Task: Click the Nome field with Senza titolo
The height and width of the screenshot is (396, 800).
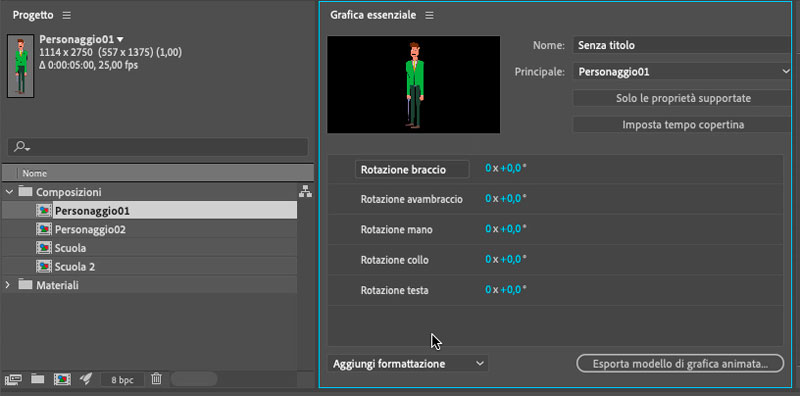Action: click(x=682, y=45)
